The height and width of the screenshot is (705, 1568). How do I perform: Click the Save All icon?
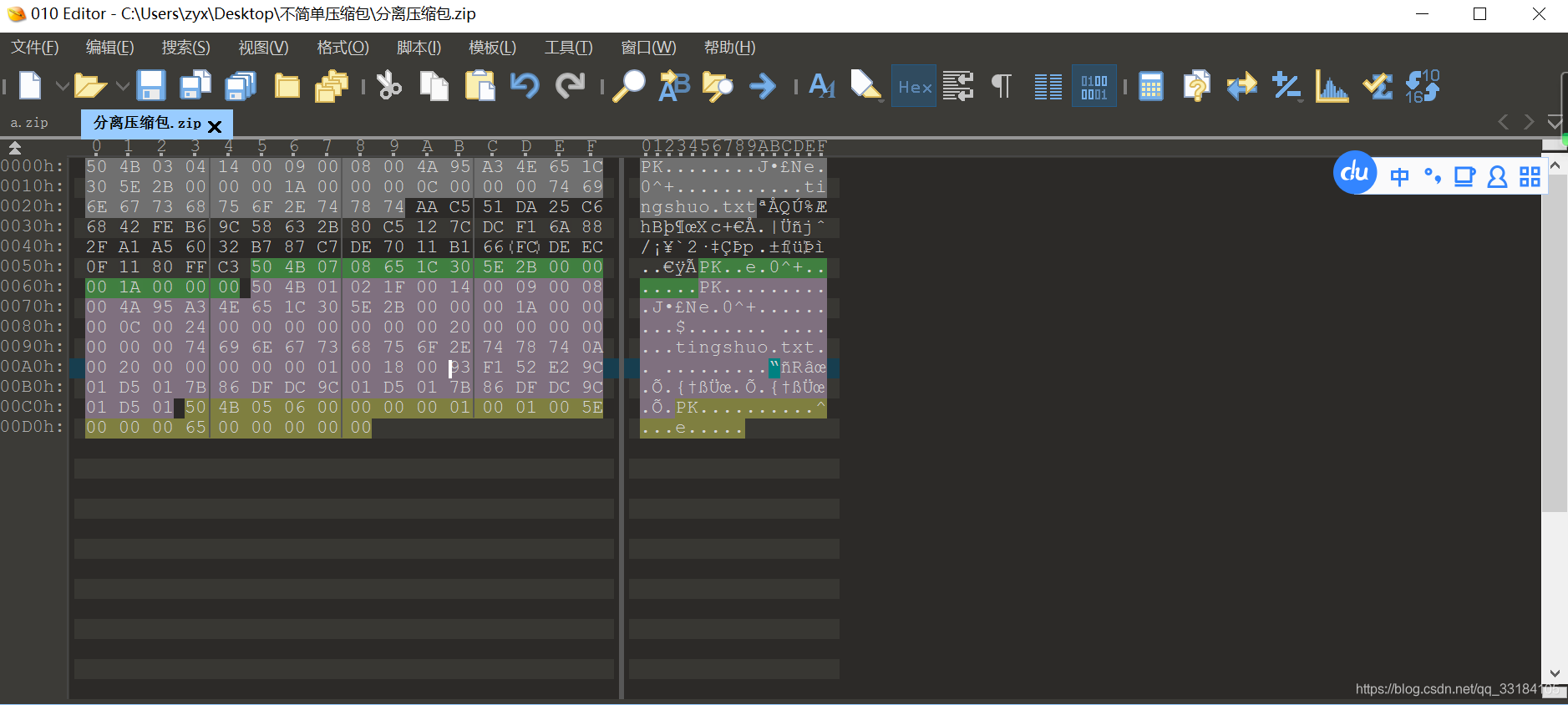pos(241,86)
